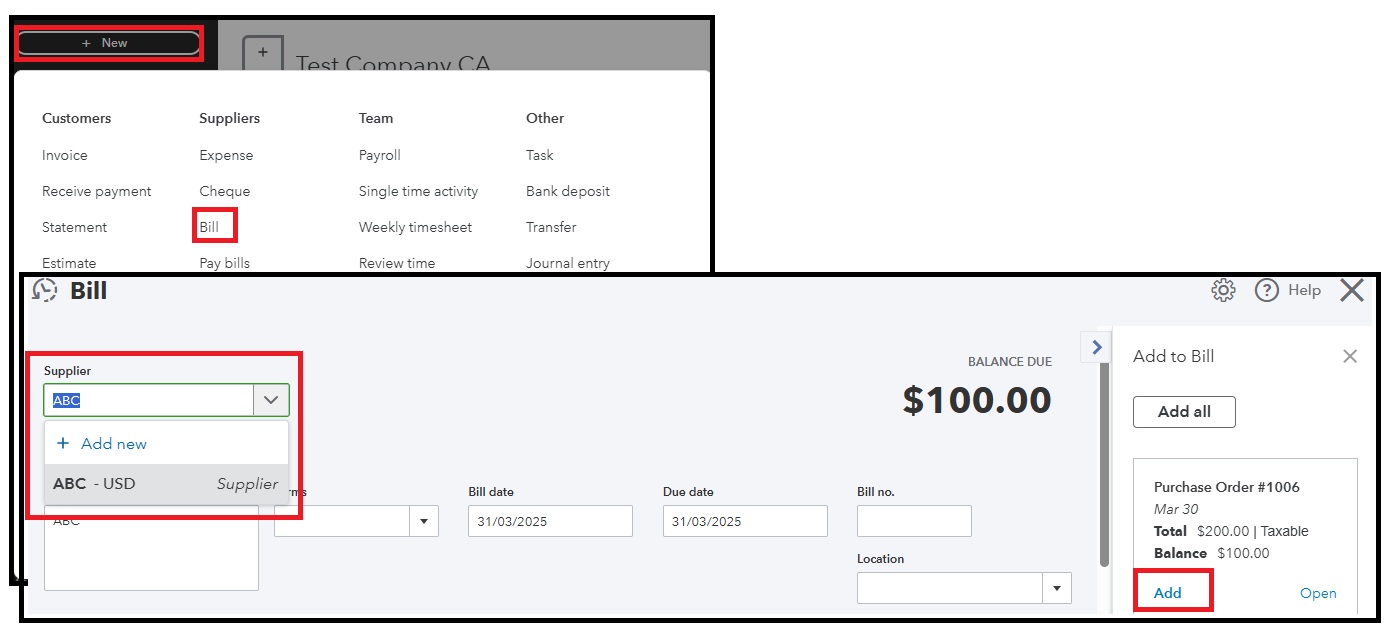Image resolution: width=1392 pixels, height=632 pixels.
Task: Click the + New button
Action: click(x=108, y=43)
